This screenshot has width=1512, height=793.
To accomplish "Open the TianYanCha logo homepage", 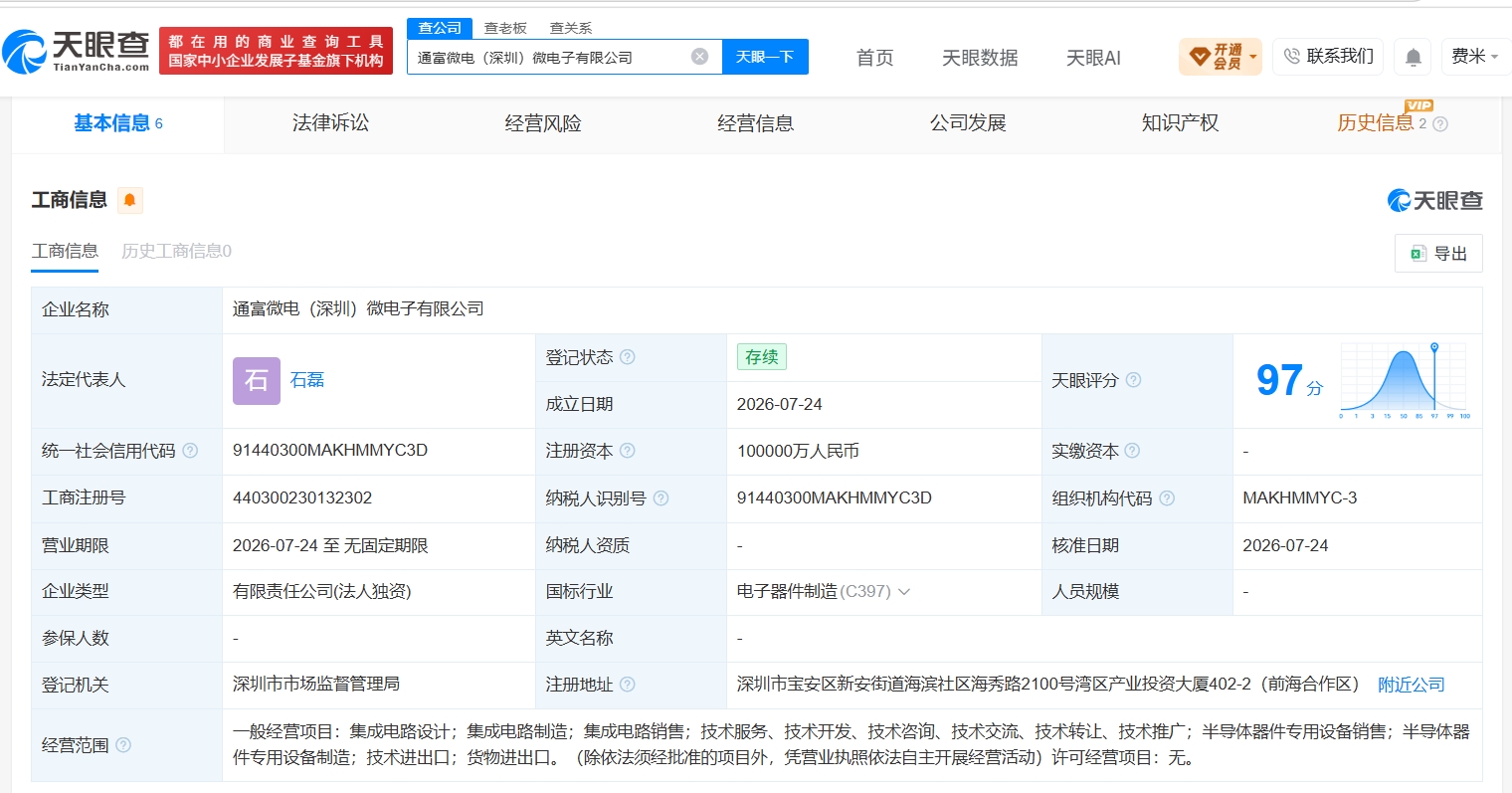I will (x=77, y=52).
